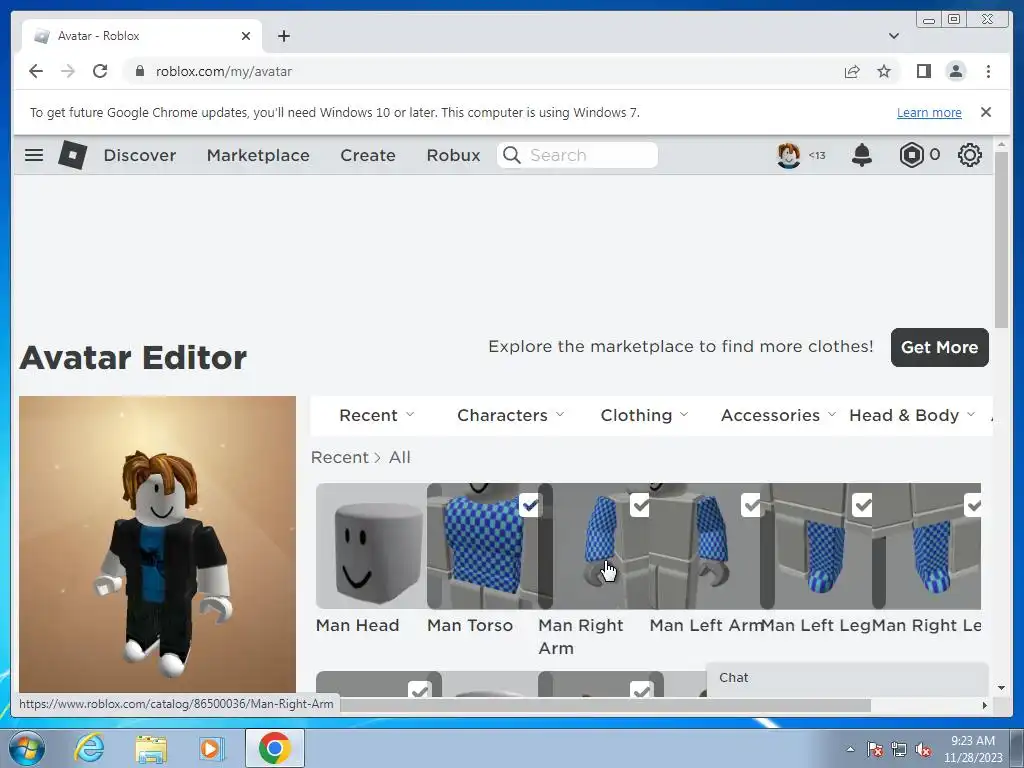This screenshot has height=768, width=1024.
Task: Open the user avatar profile icon
Action: (x=788, y=155)
